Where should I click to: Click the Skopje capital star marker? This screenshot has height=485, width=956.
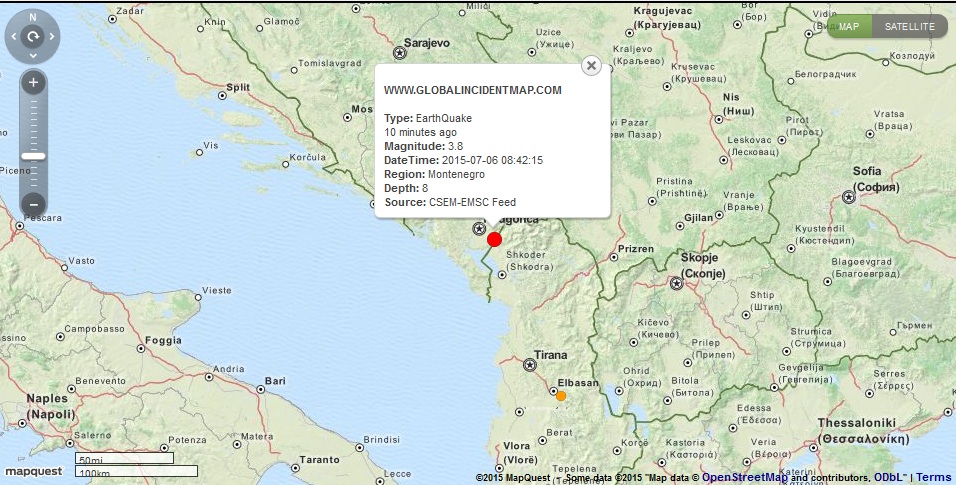[676, 283]
